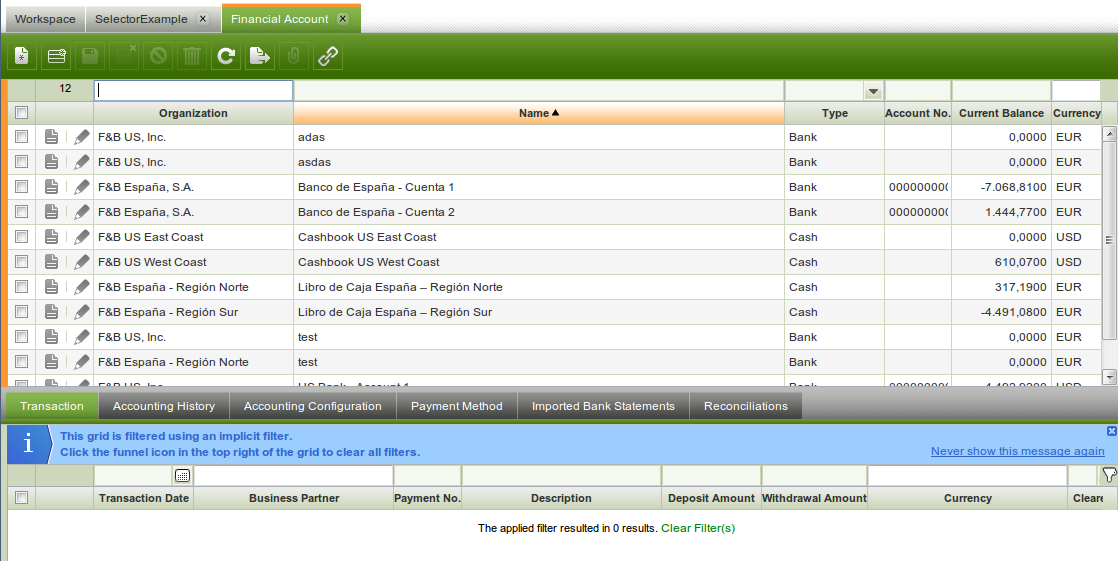Sort by the Name column header

pyautogui.click(x=539, y=113)
